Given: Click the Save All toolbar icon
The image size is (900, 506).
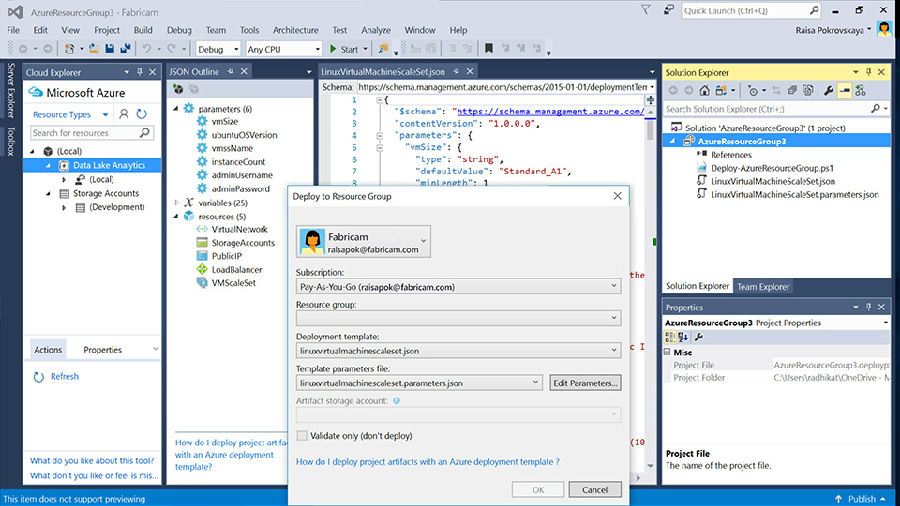Looking at the screenshot, I should pyautogui.click(x=125, y=49).
